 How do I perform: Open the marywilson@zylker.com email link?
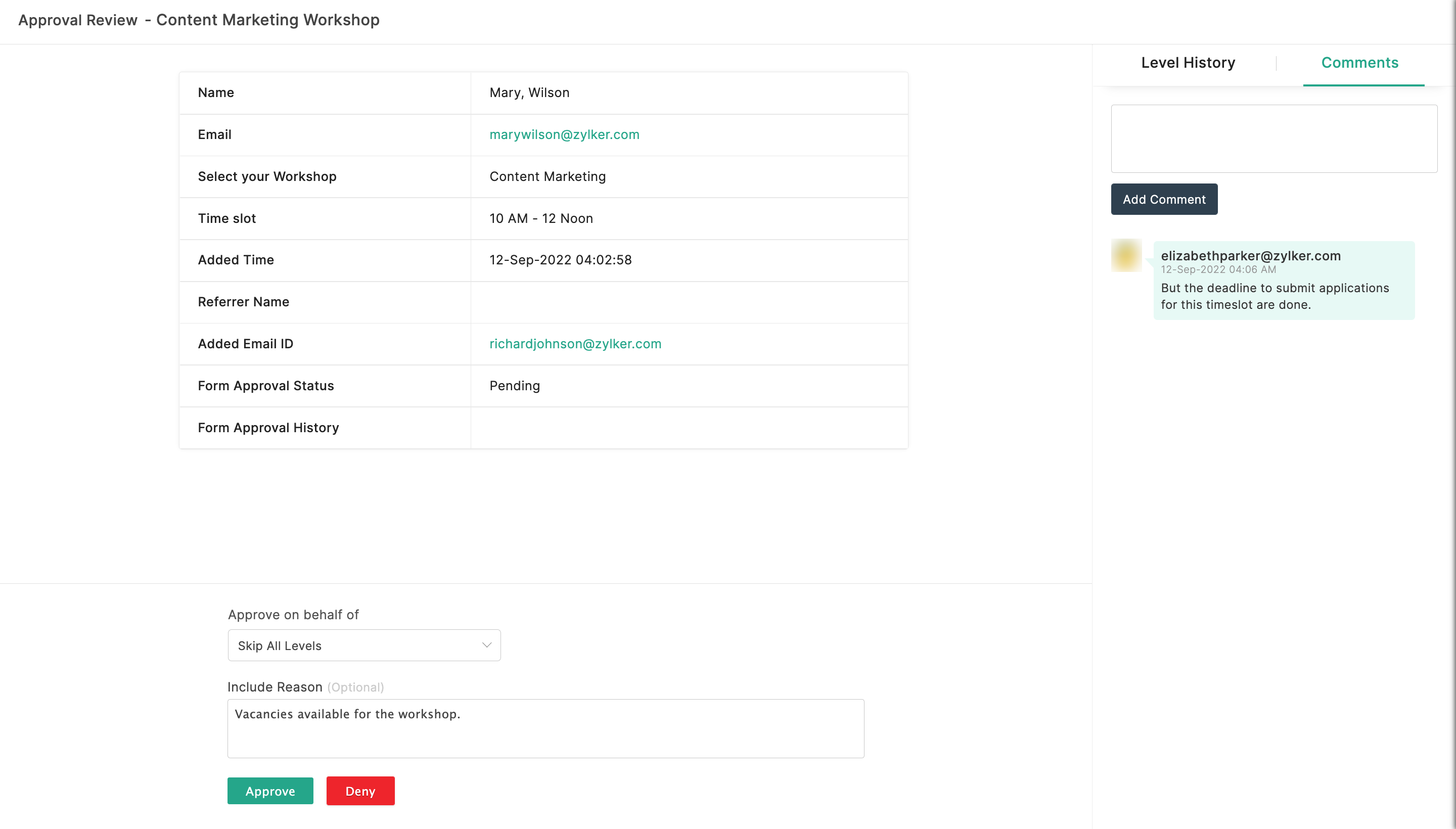click(x=564, y=135)
